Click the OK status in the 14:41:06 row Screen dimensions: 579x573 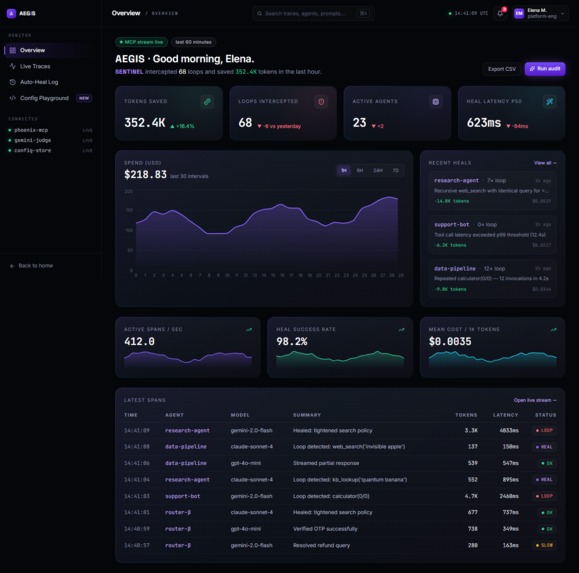pyautogui.click(x=547, y=463)
